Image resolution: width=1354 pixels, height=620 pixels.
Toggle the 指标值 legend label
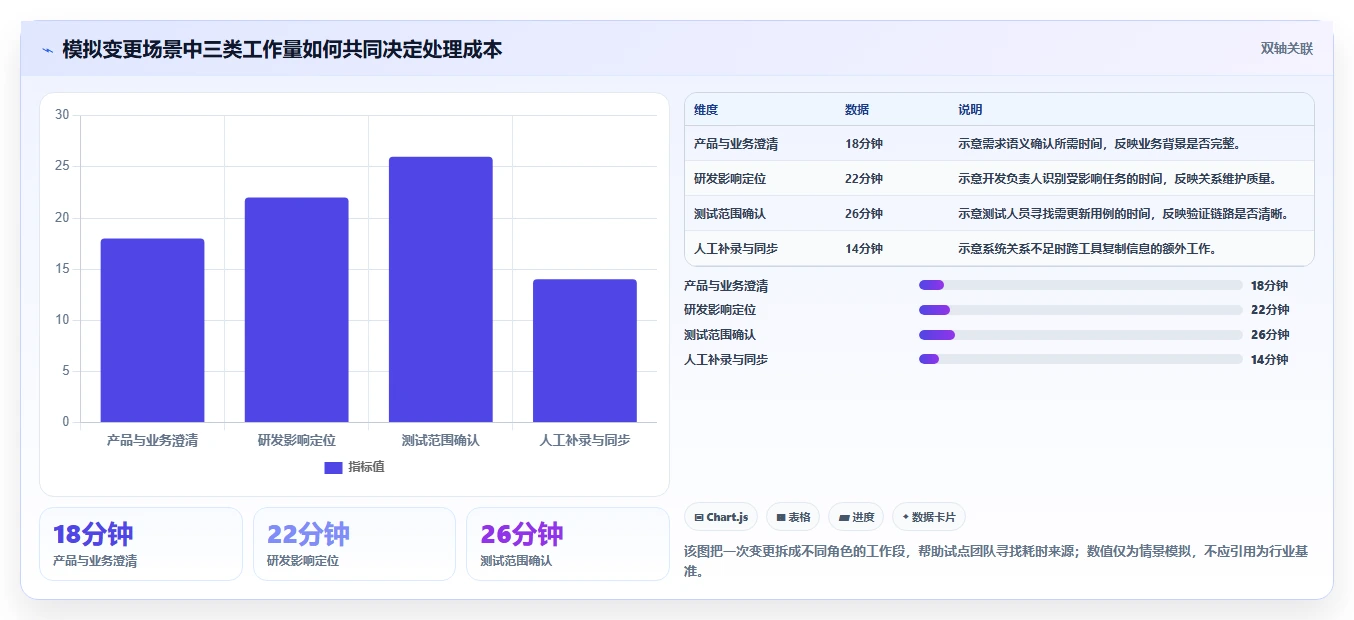click(x=366, y=468)
